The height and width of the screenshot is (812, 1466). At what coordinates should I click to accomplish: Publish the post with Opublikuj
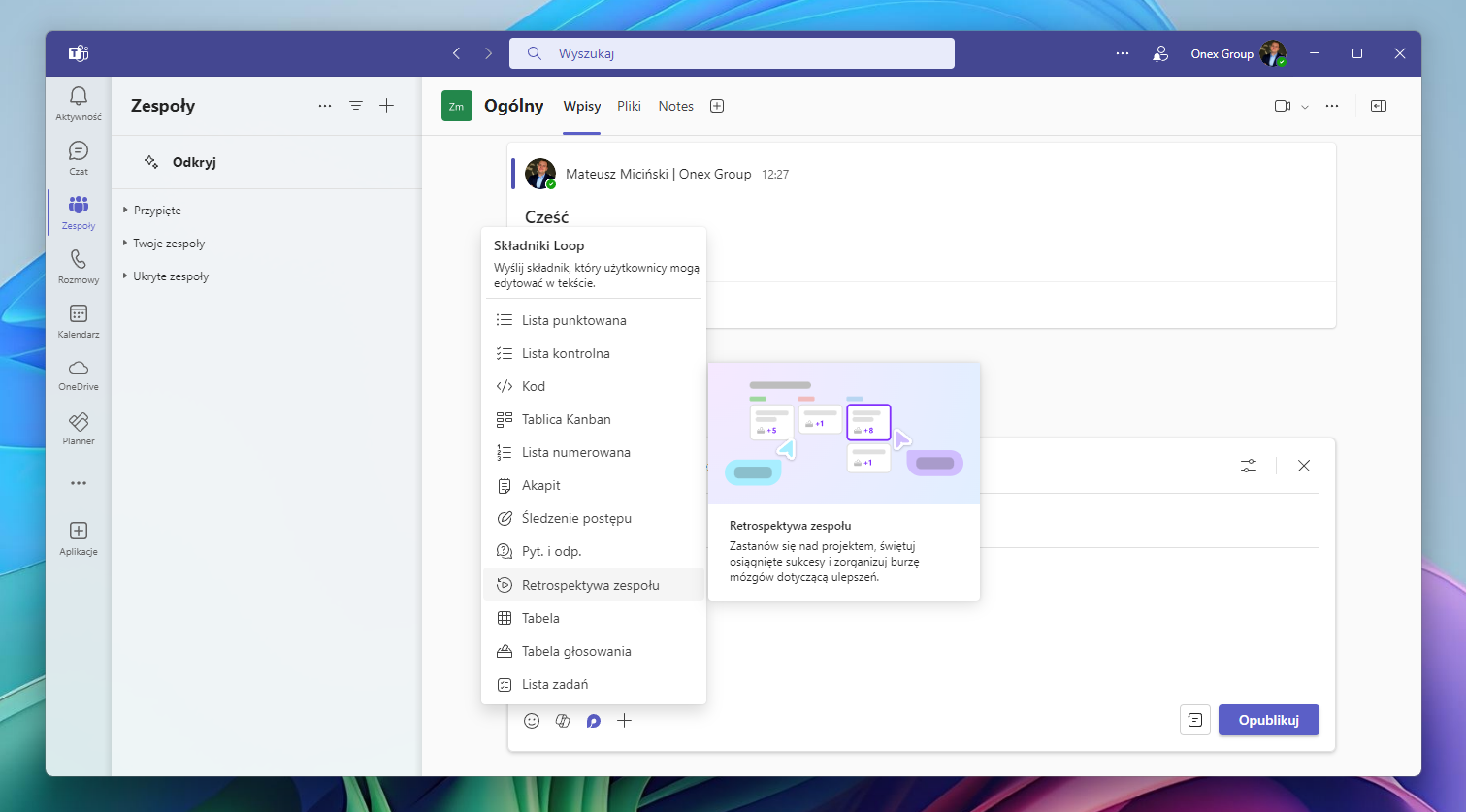1269,720
